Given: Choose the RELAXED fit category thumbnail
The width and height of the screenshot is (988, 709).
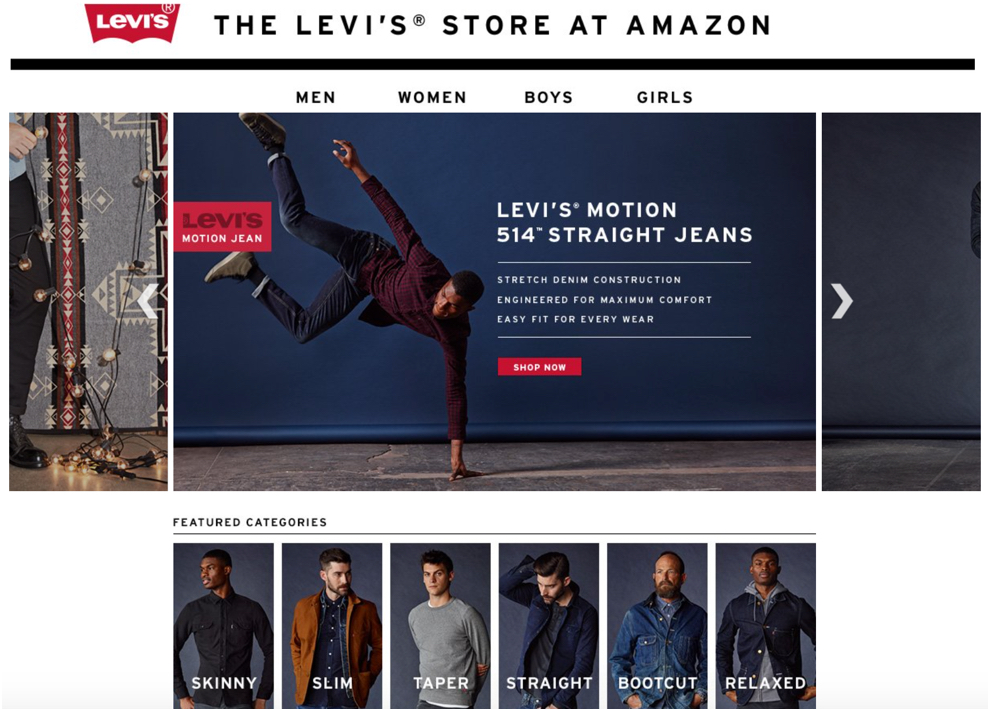Looking at the screenshot, I should point(766,626).
